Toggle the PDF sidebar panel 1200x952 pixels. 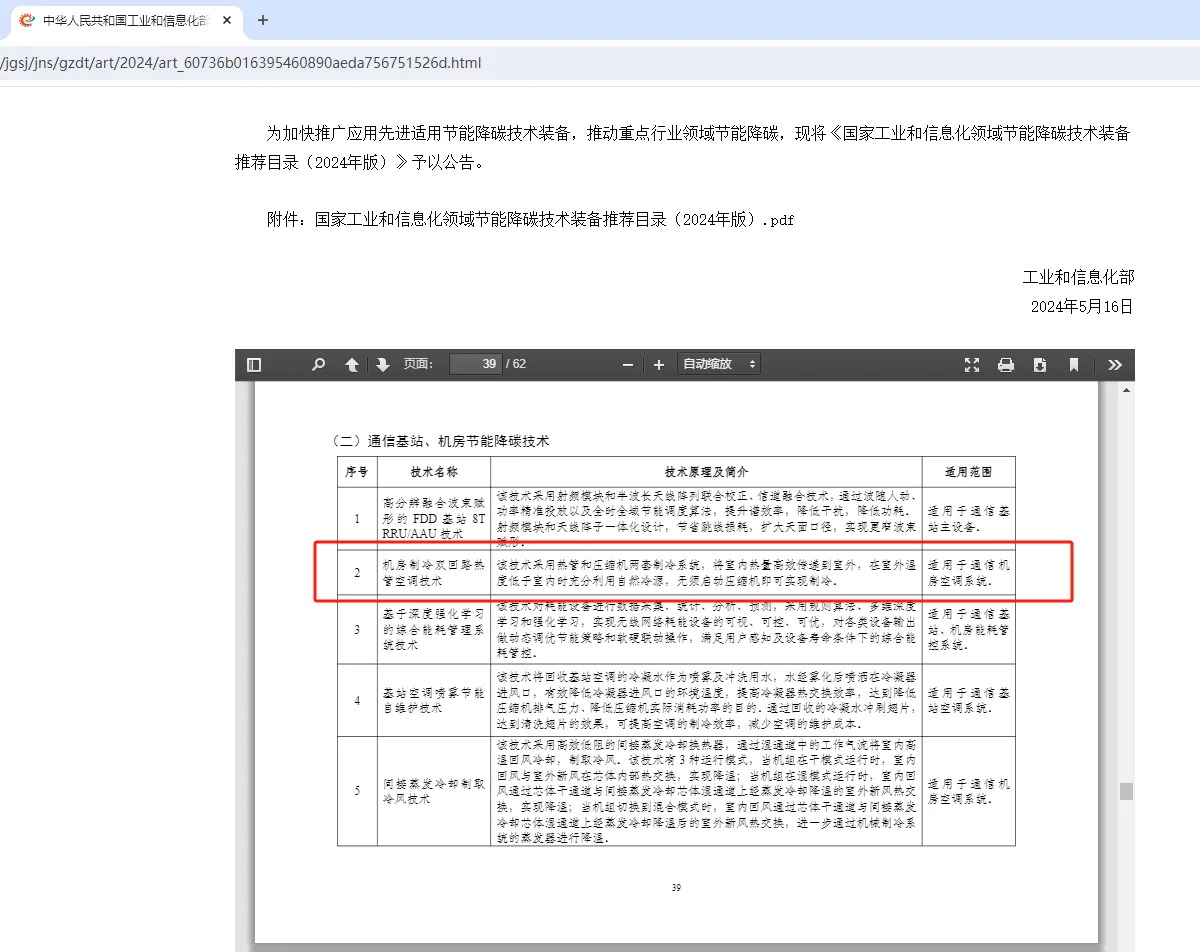253,364
